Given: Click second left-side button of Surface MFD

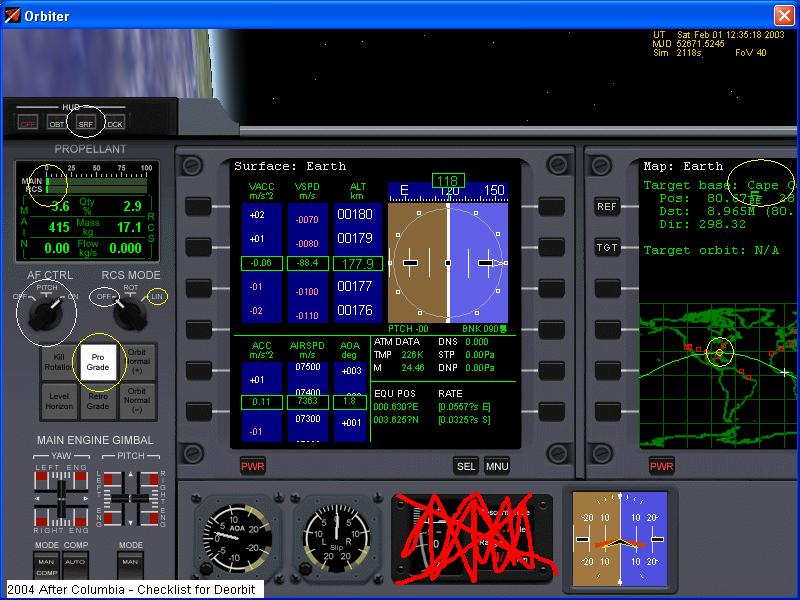Looking at the screenshot, I should (198, 247).
